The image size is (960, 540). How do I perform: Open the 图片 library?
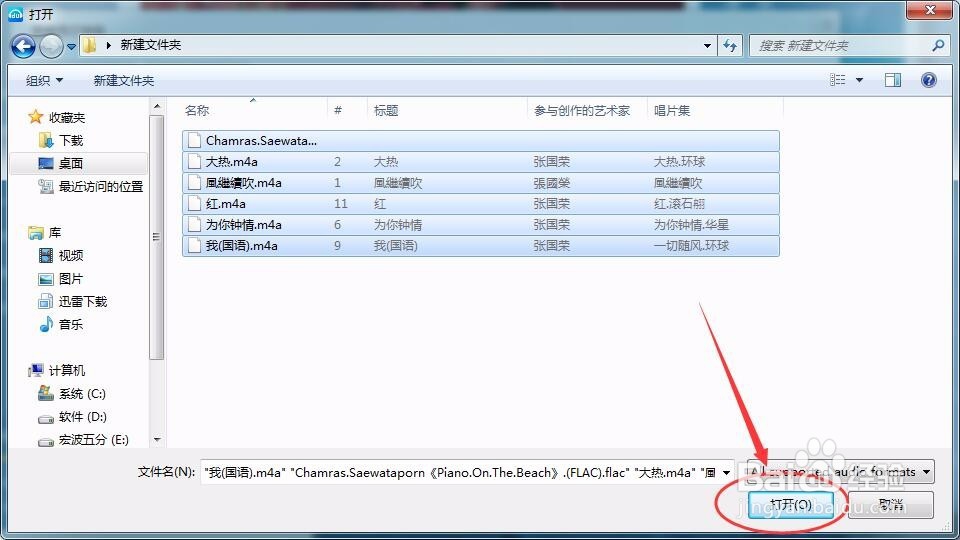click(x=70, y=279)
